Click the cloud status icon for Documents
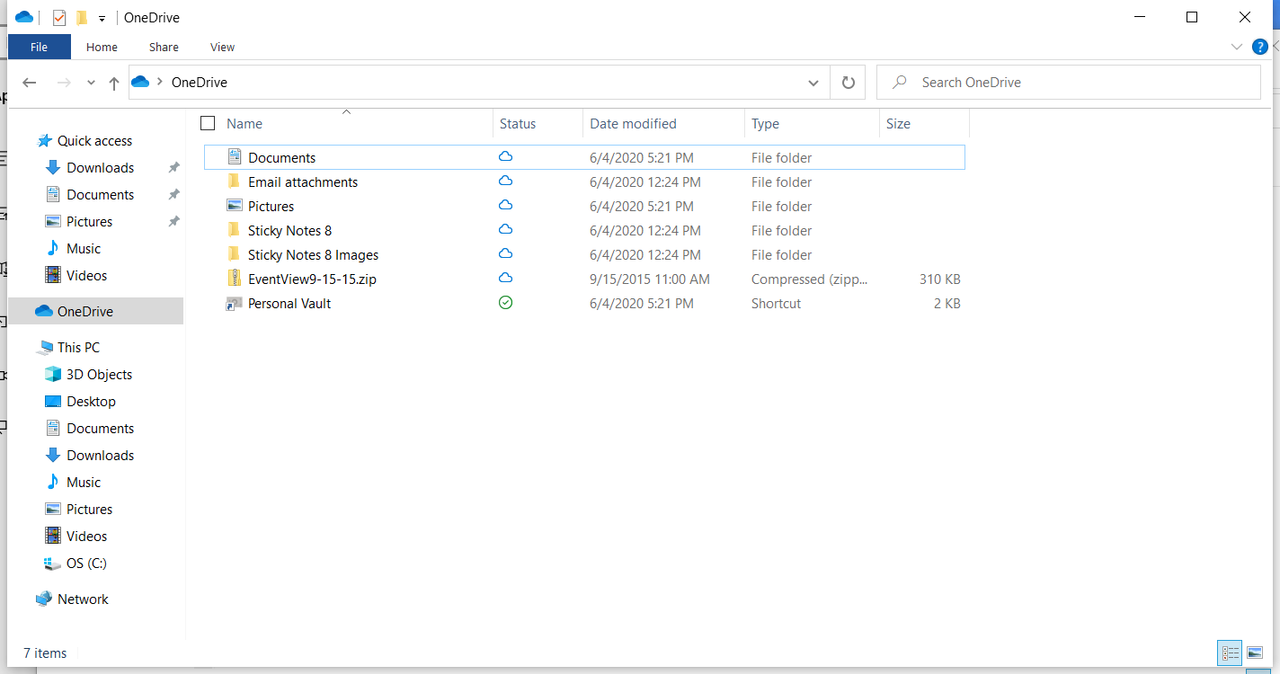This screenshot has height=674, width=1280. 505,157
